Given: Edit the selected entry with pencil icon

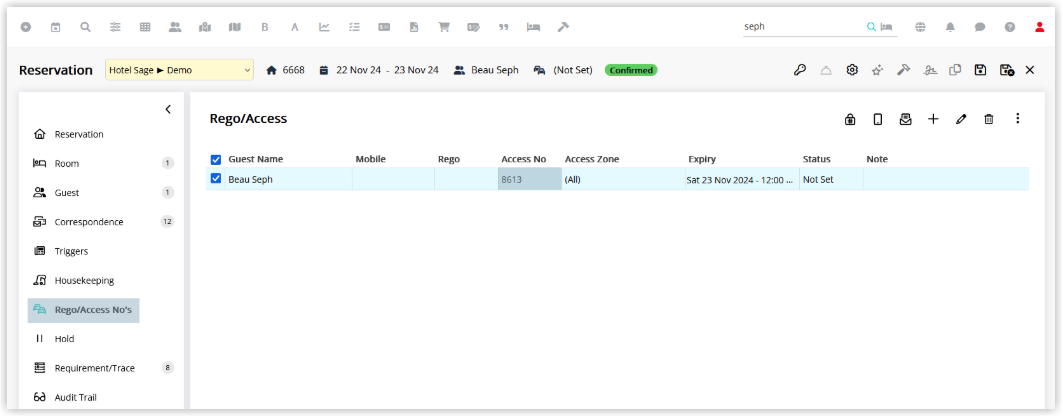Looking at the screenshot, I should (961, 119).
